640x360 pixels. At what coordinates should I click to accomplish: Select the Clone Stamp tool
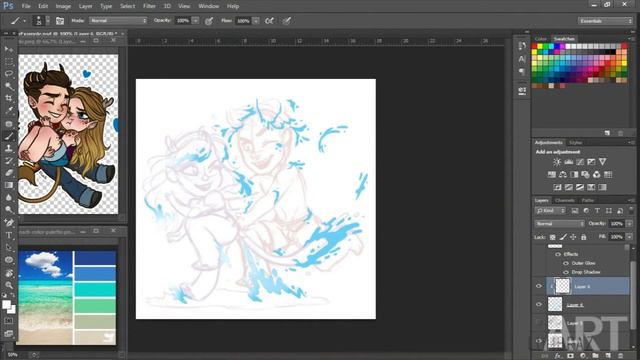[x=9, y=149]
